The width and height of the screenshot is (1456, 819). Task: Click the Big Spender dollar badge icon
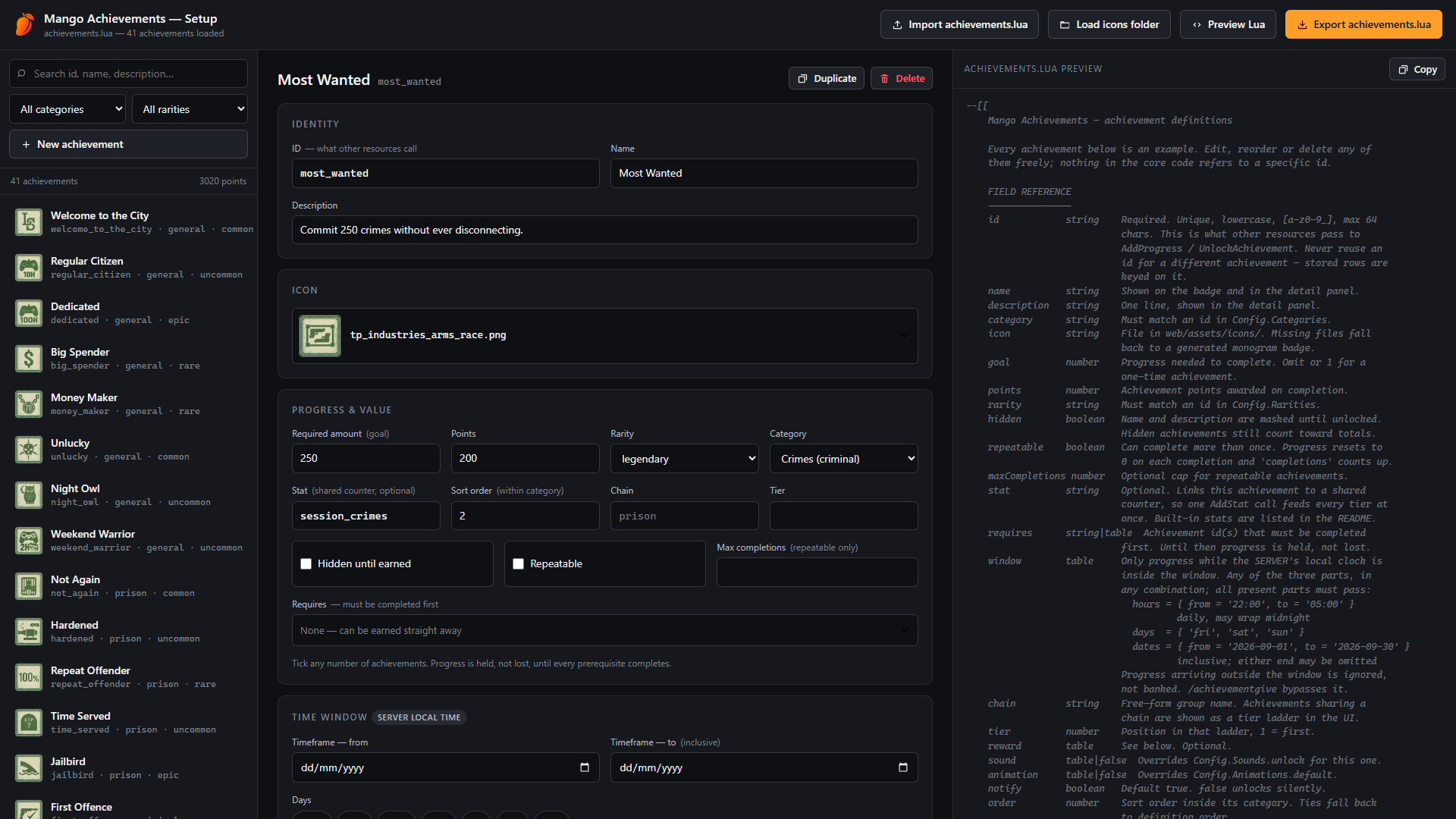click(x=29, y=359)
